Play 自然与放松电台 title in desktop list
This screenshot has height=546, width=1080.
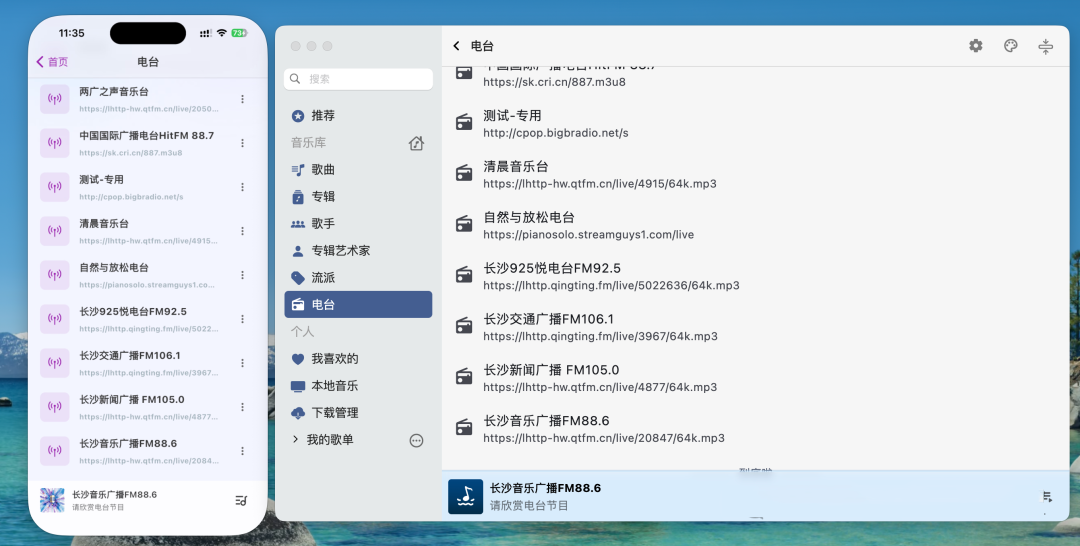click(x=529, y=218)
